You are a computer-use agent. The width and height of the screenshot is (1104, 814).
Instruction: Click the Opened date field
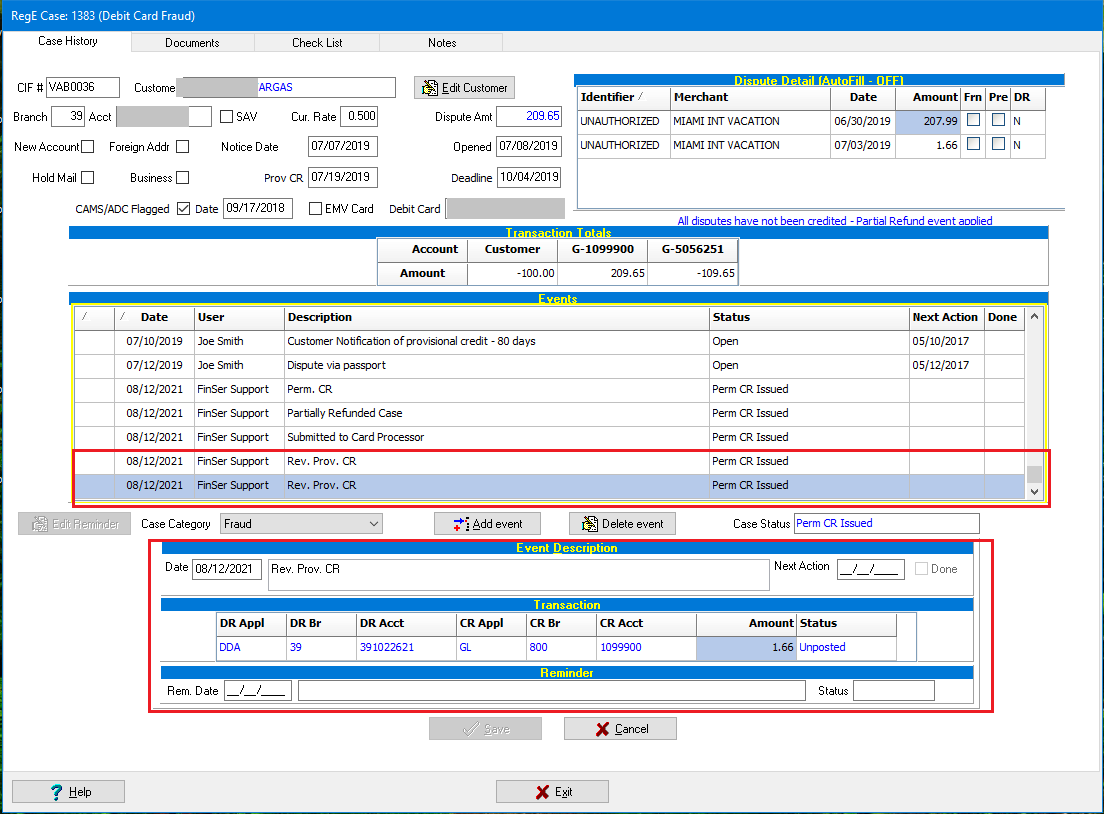point(529,146)
